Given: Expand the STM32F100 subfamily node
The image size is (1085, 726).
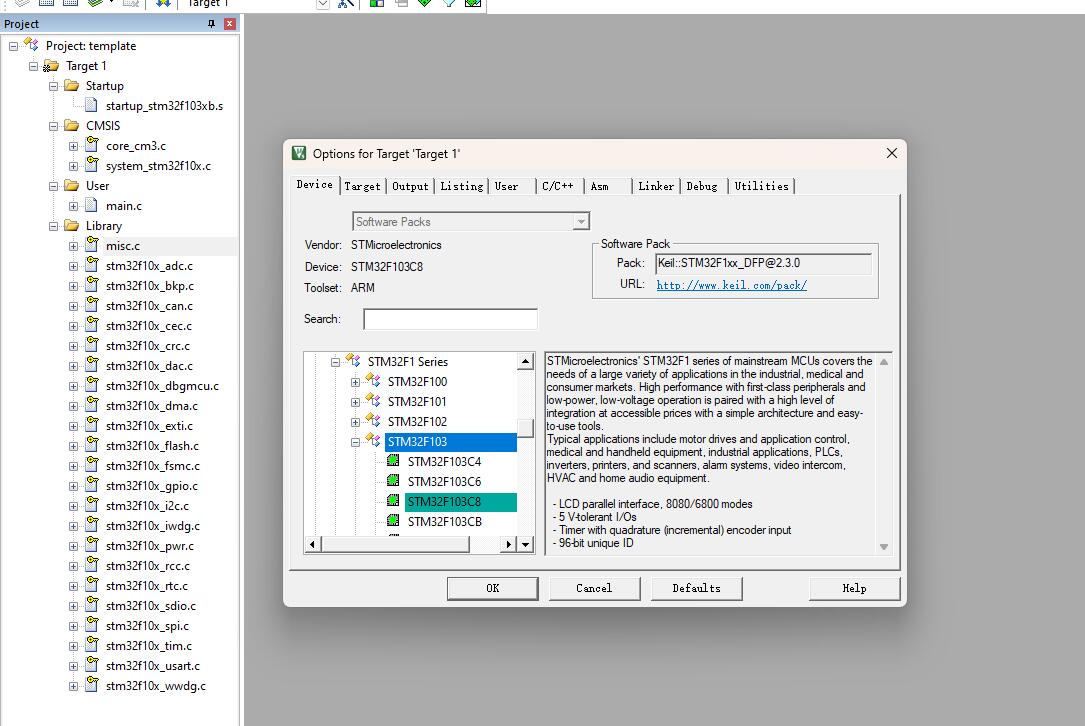Looking at the screenshot, I should point(355,382).
